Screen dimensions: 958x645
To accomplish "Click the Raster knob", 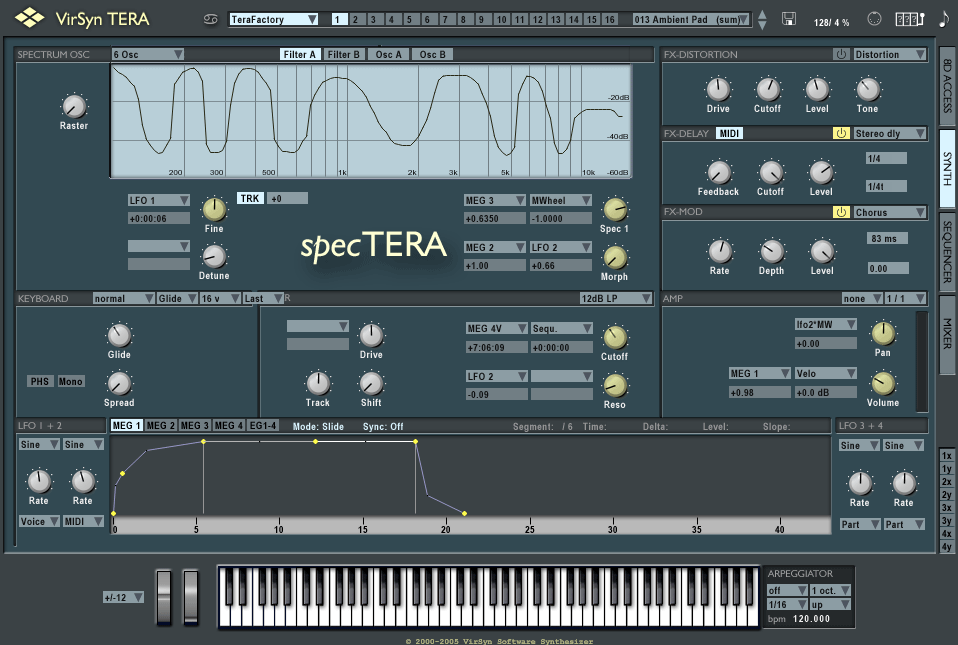I will click(x=74, y=106).
